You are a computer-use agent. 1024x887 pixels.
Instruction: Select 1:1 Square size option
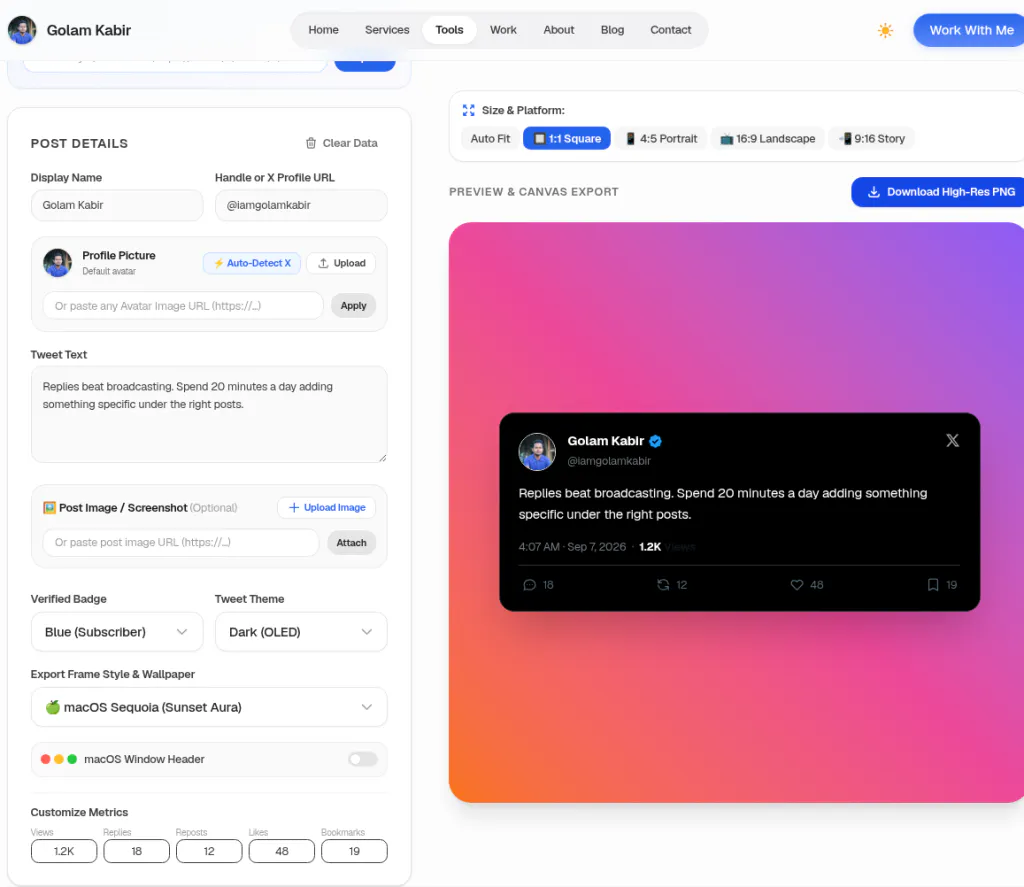pos(567,138)
